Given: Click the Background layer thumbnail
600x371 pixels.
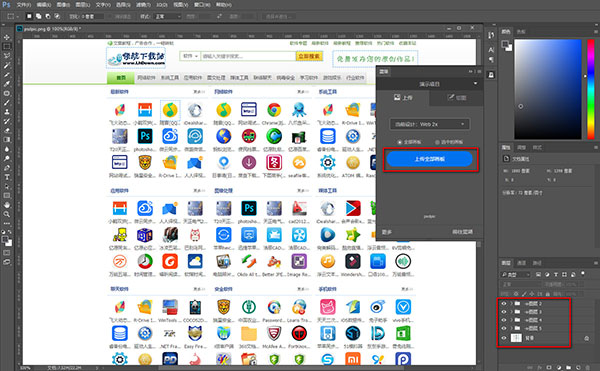Looking at the screenshot, I should (x=516, y=338).
